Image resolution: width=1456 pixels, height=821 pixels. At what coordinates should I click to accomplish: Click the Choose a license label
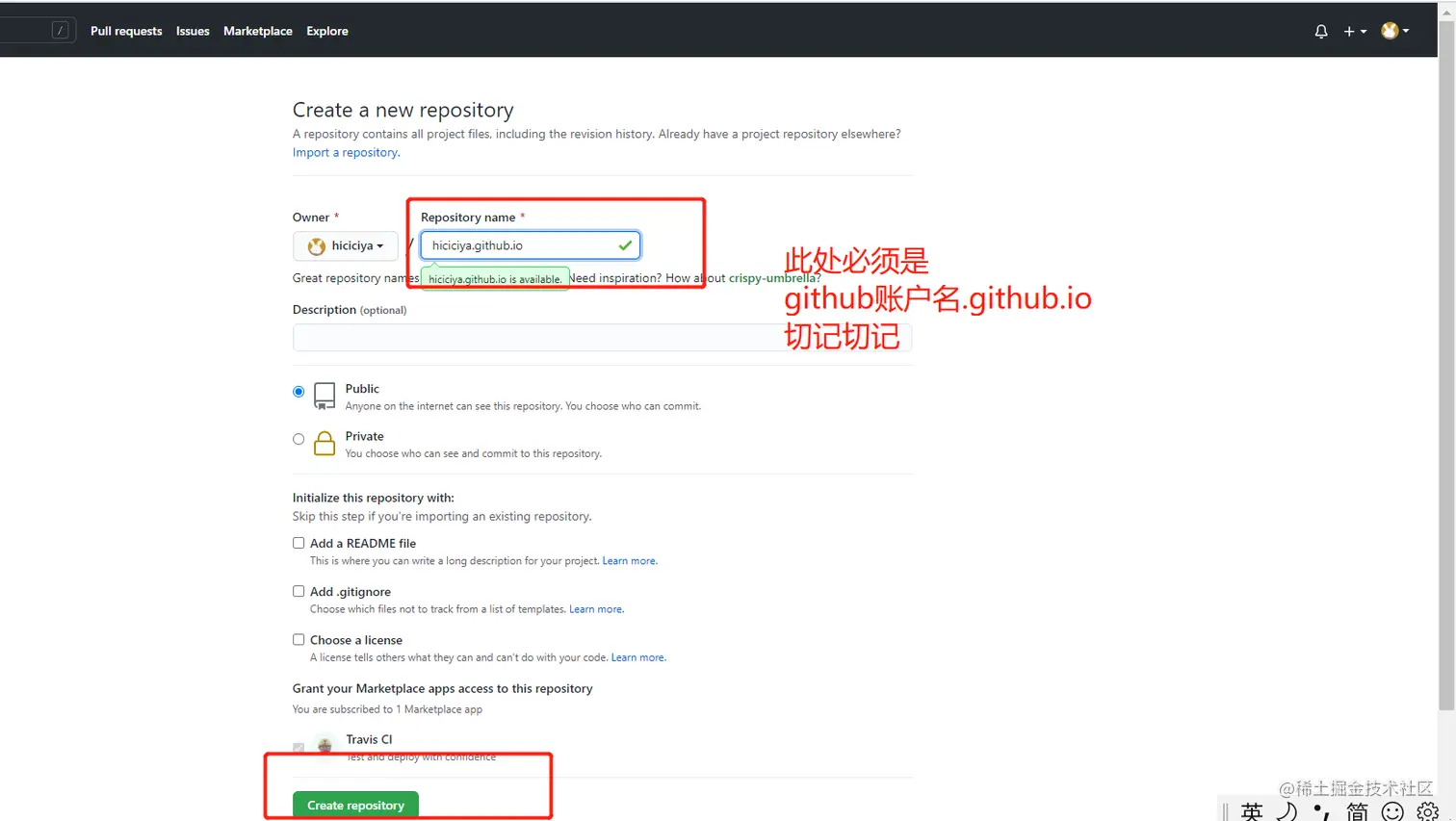click(356, 640)
